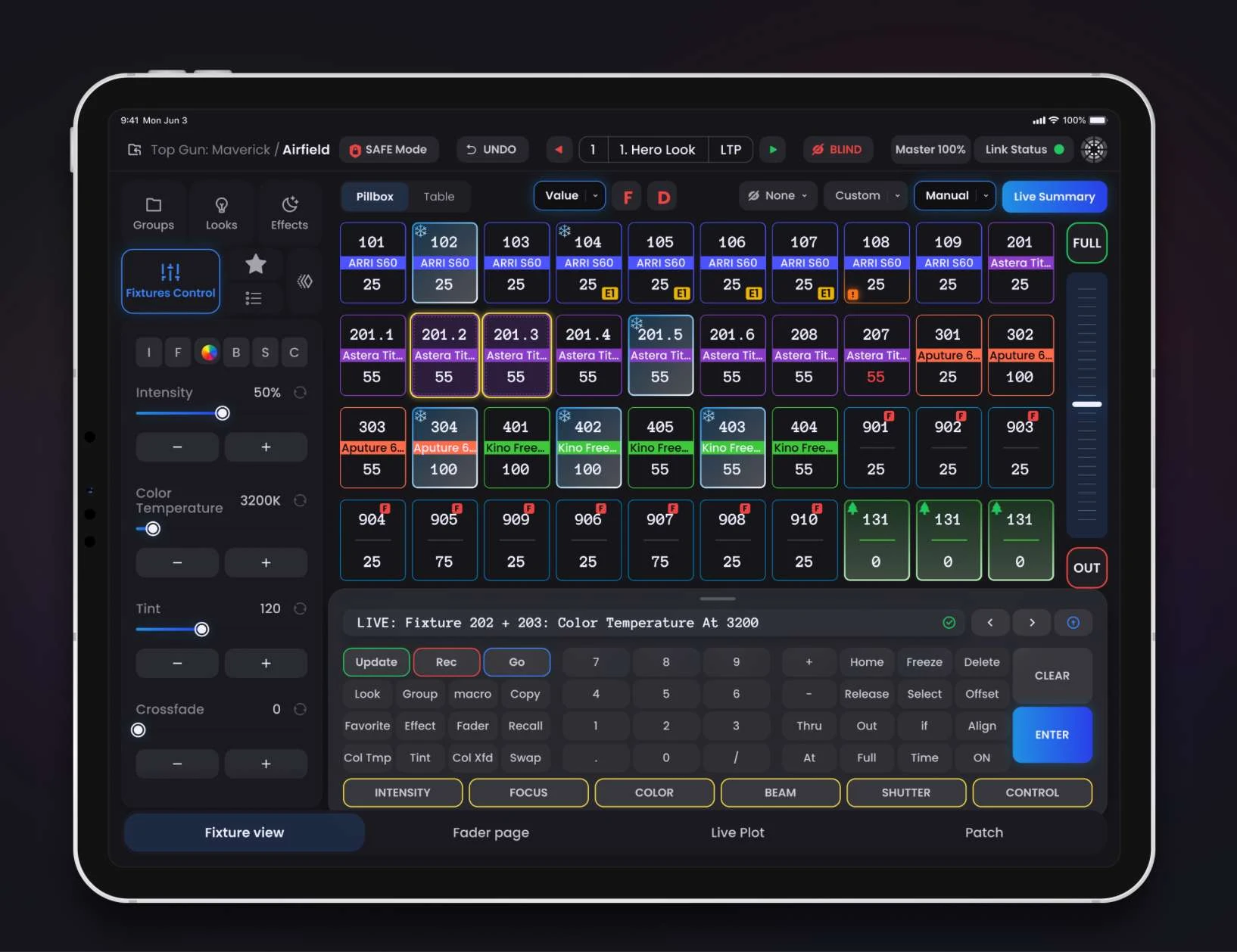Image resolution: width=1237 pixels, height=952 pixels.
Task: Reset Color Temperature with its circular icon
Action: pos(300,500)
